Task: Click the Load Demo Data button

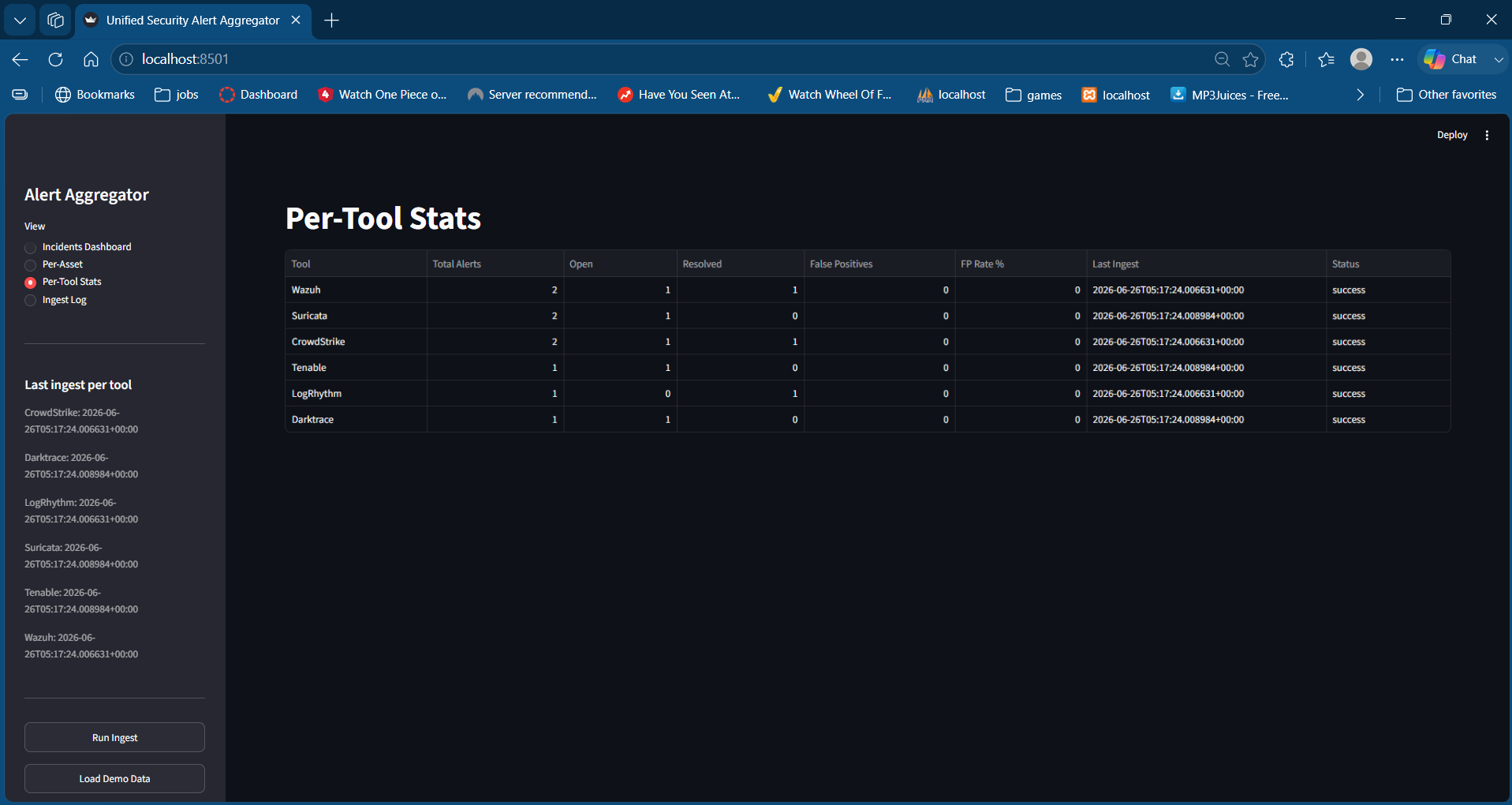Action: [x=114, y=778]
